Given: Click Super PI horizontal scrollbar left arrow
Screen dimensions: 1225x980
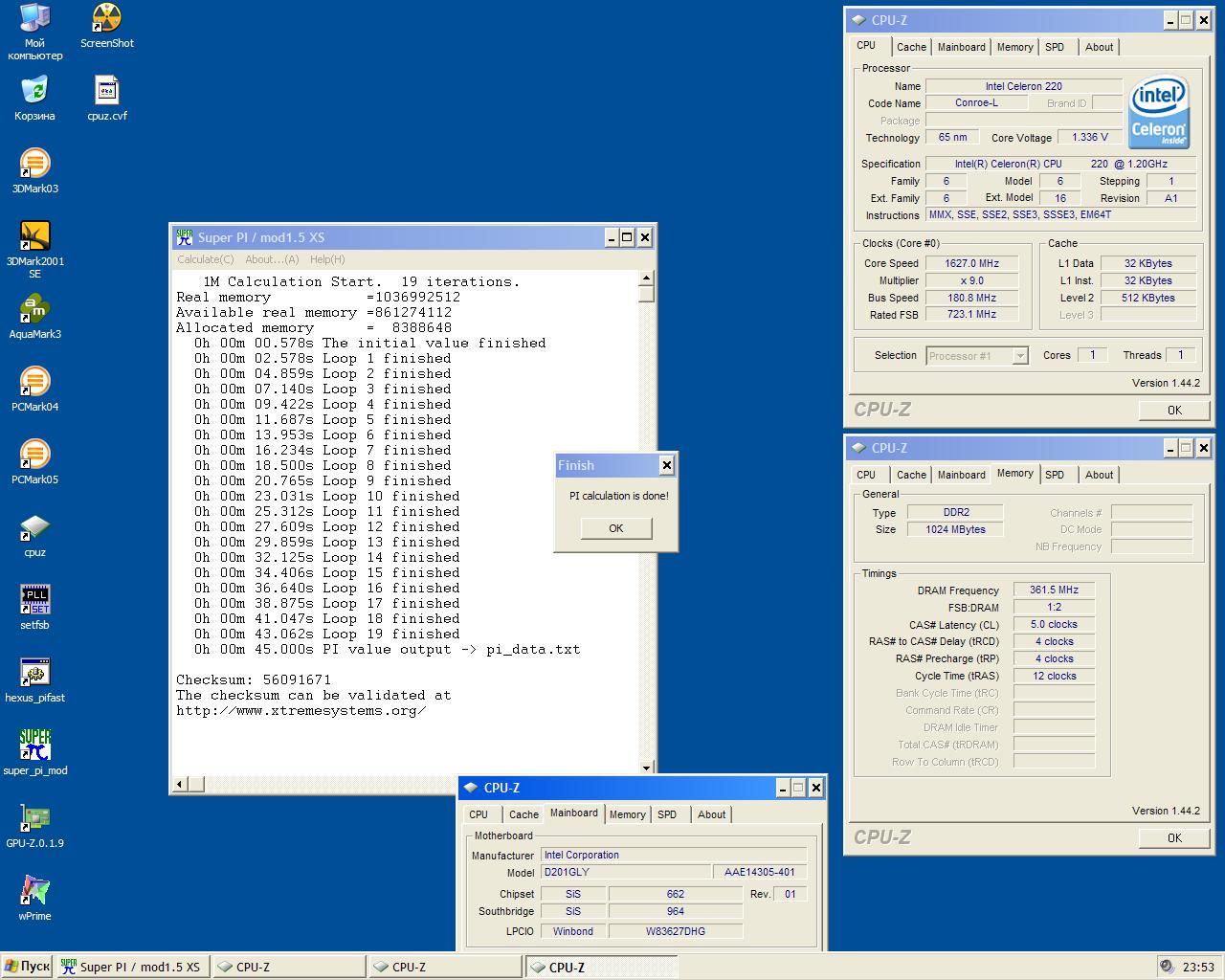Looking at the screenshot, I should 179,785.
